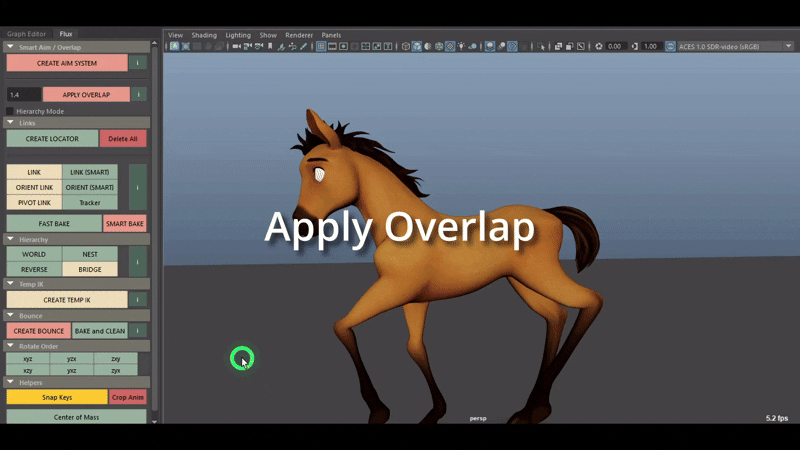This screenshot has height=450, width=800.
Task: Toggle the Resolution Gate icon
Action: (343, 46)
